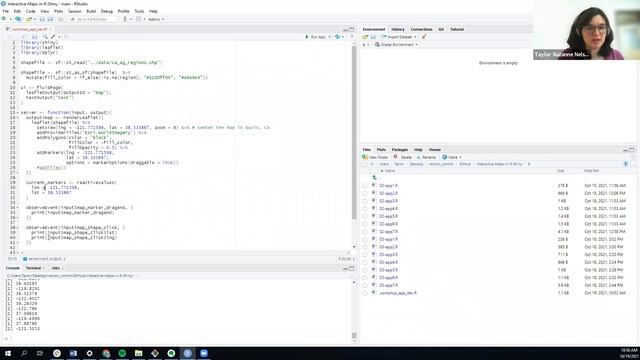Open the Addins dropdown
The image size is (640, 360).
tap(156, 19)
